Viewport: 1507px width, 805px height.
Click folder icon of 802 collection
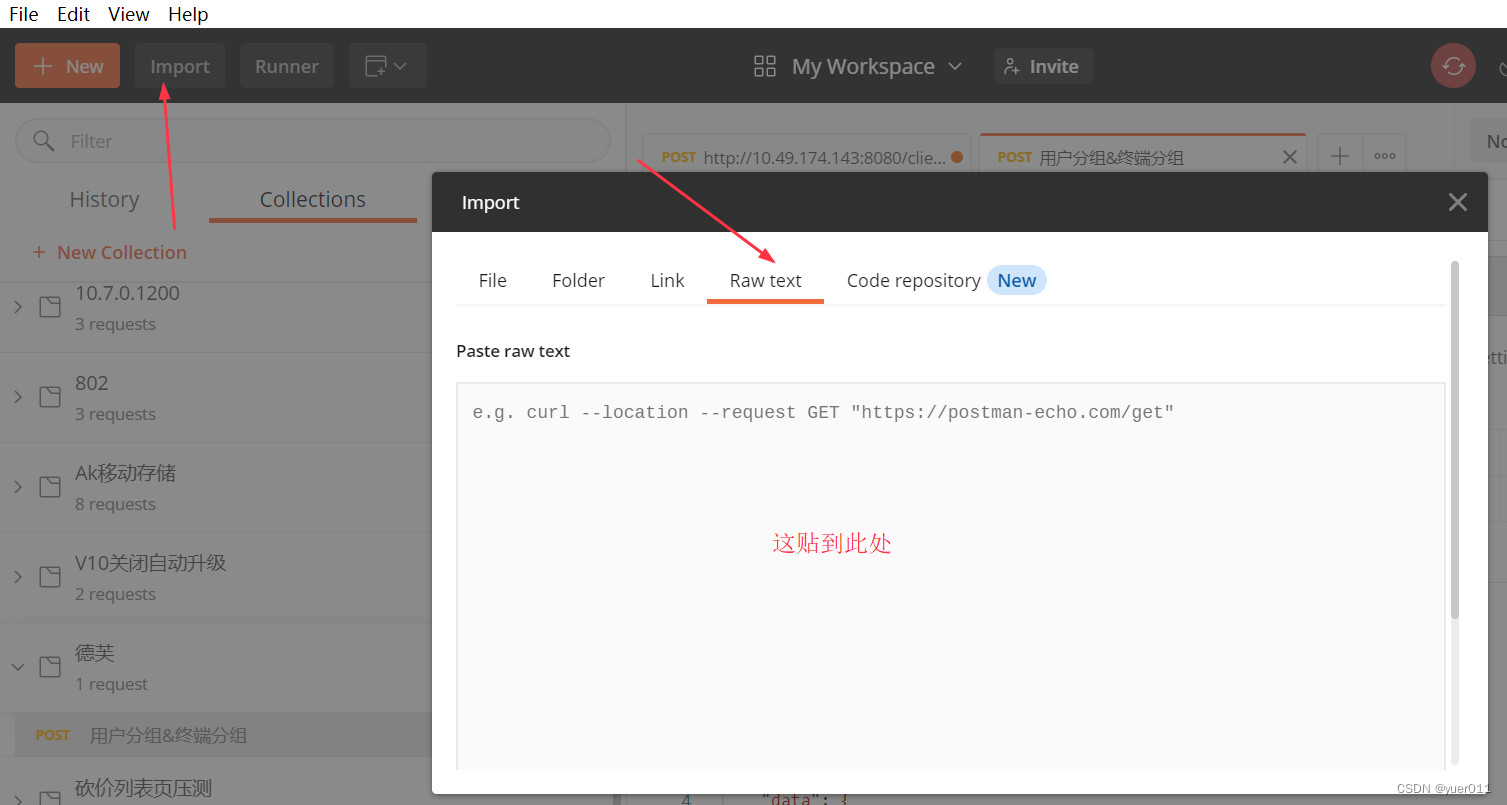50,397
